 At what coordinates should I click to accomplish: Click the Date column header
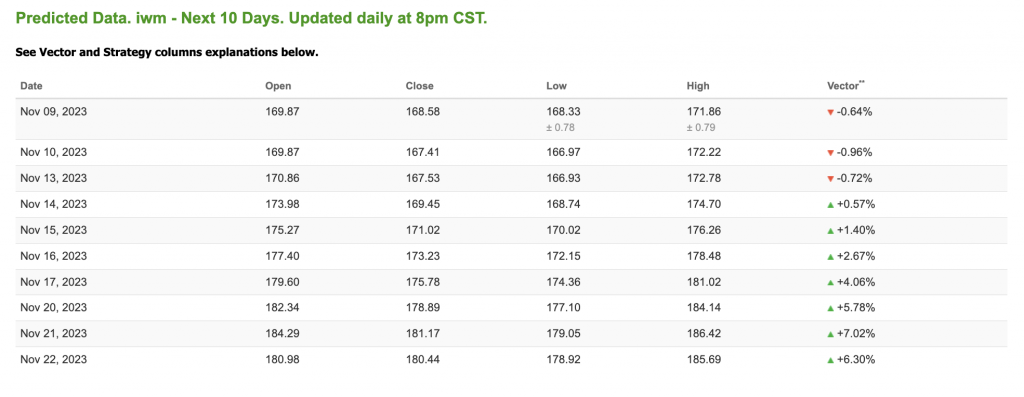(x=31, y=86)
